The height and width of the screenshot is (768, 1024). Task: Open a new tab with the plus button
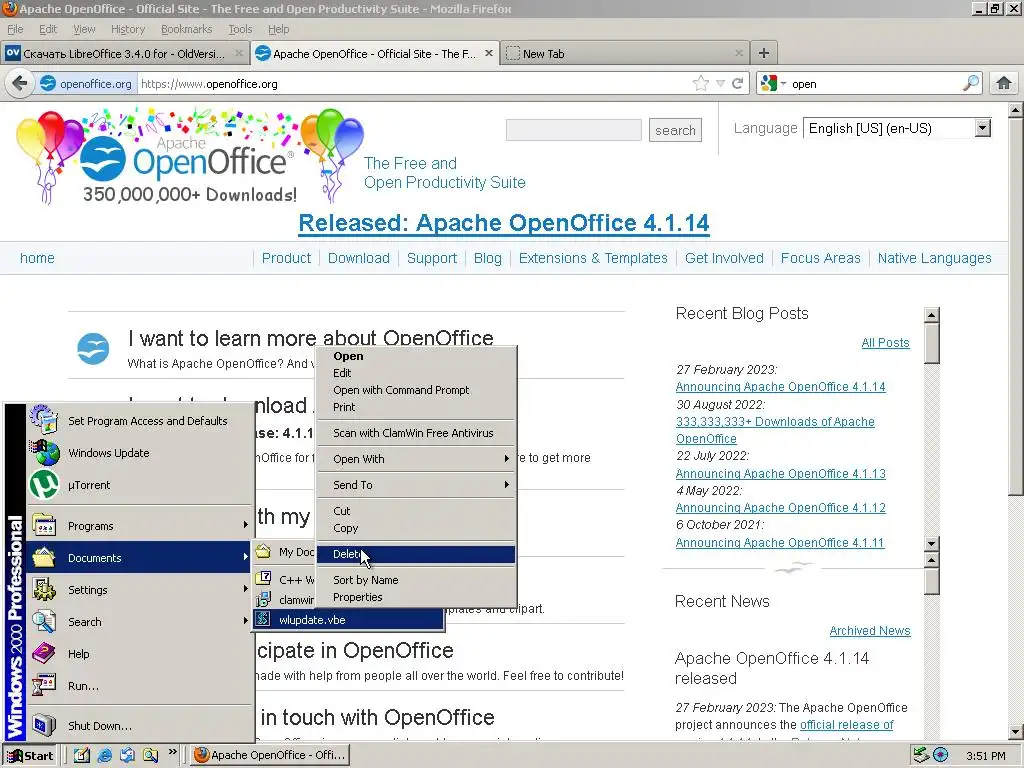pos(763,54)
